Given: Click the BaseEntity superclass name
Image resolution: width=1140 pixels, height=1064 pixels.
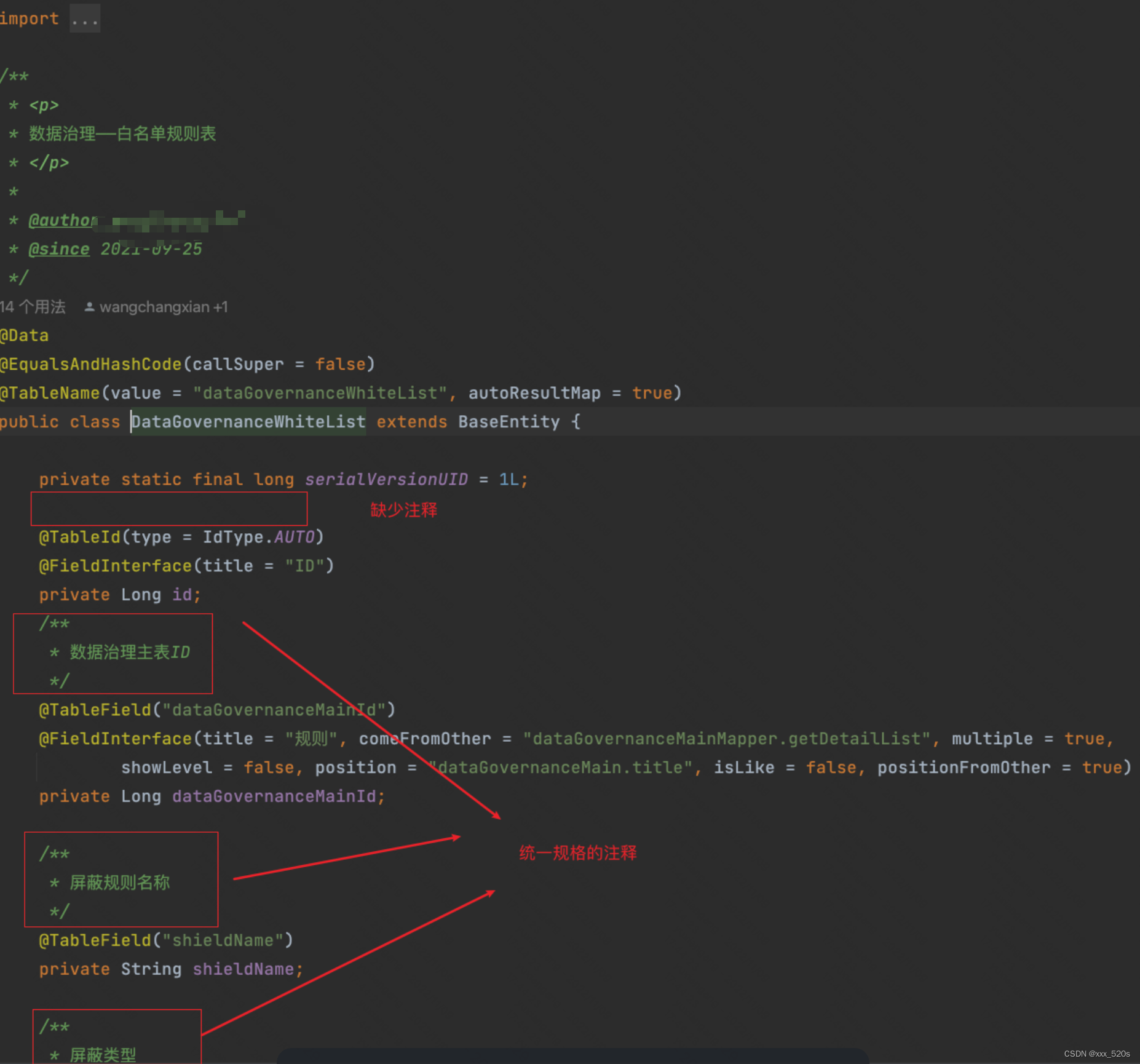Looking at the screenshot, I should coord(509,422).
